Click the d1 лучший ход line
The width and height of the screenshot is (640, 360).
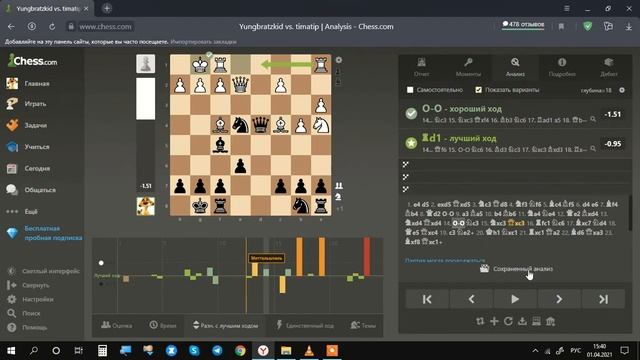(515, 143)
